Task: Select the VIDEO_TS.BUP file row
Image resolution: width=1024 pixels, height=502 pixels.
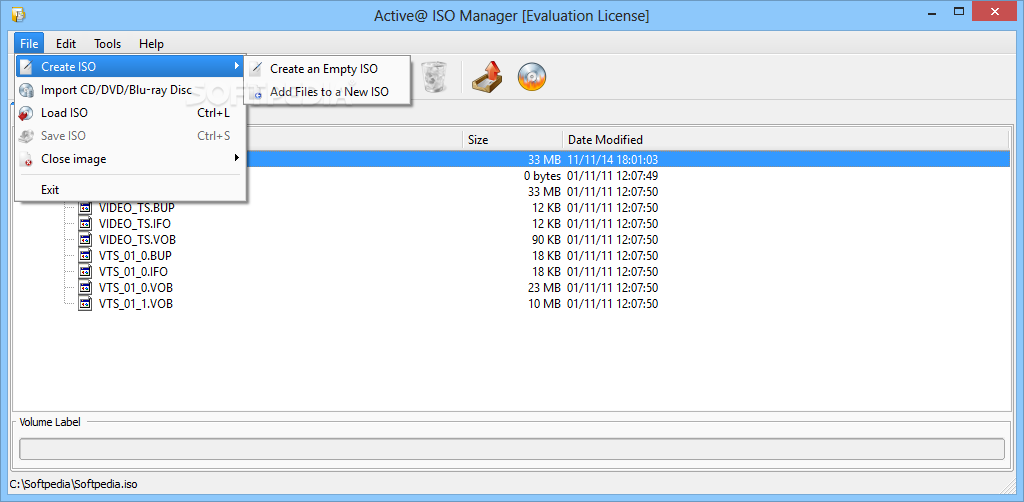Action: tap(511, 208)
